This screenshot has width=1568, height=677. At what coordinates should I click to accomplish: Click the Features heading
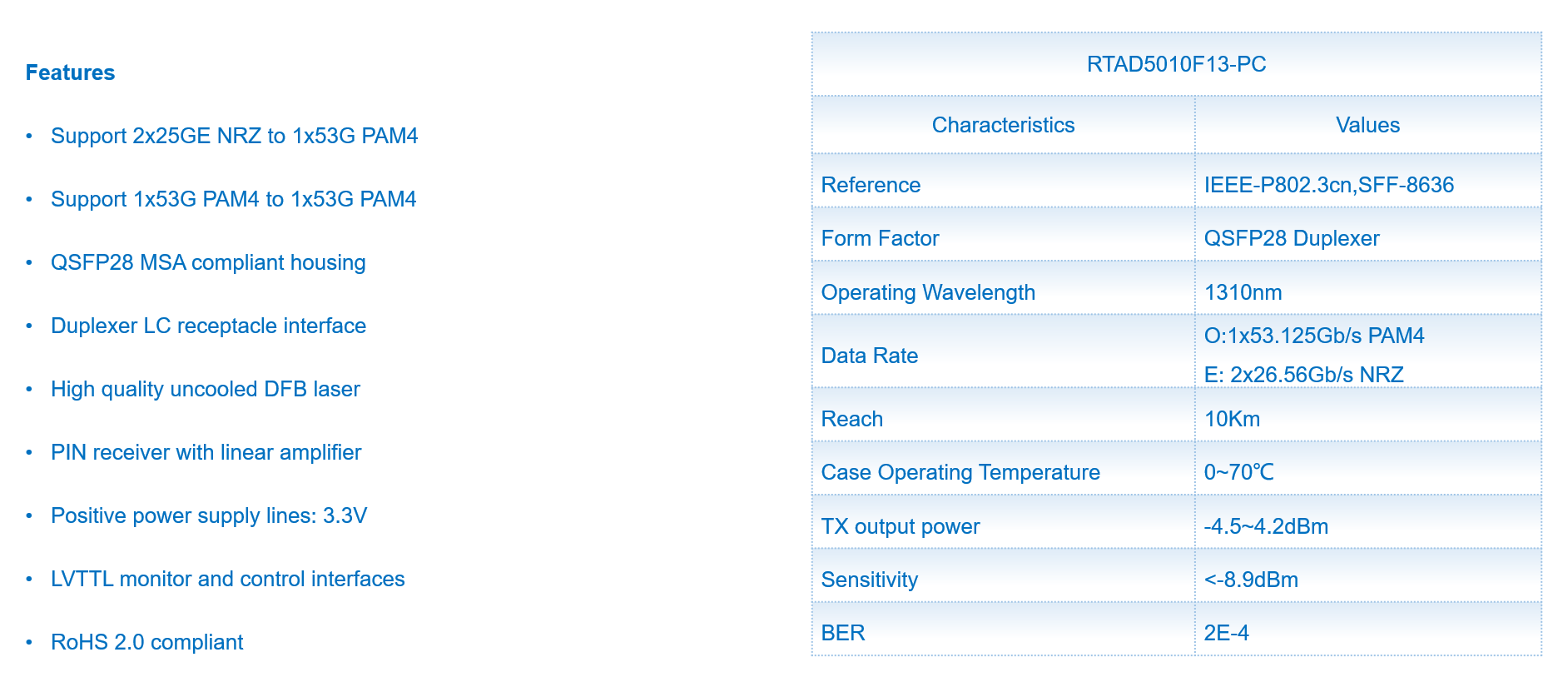70,72
